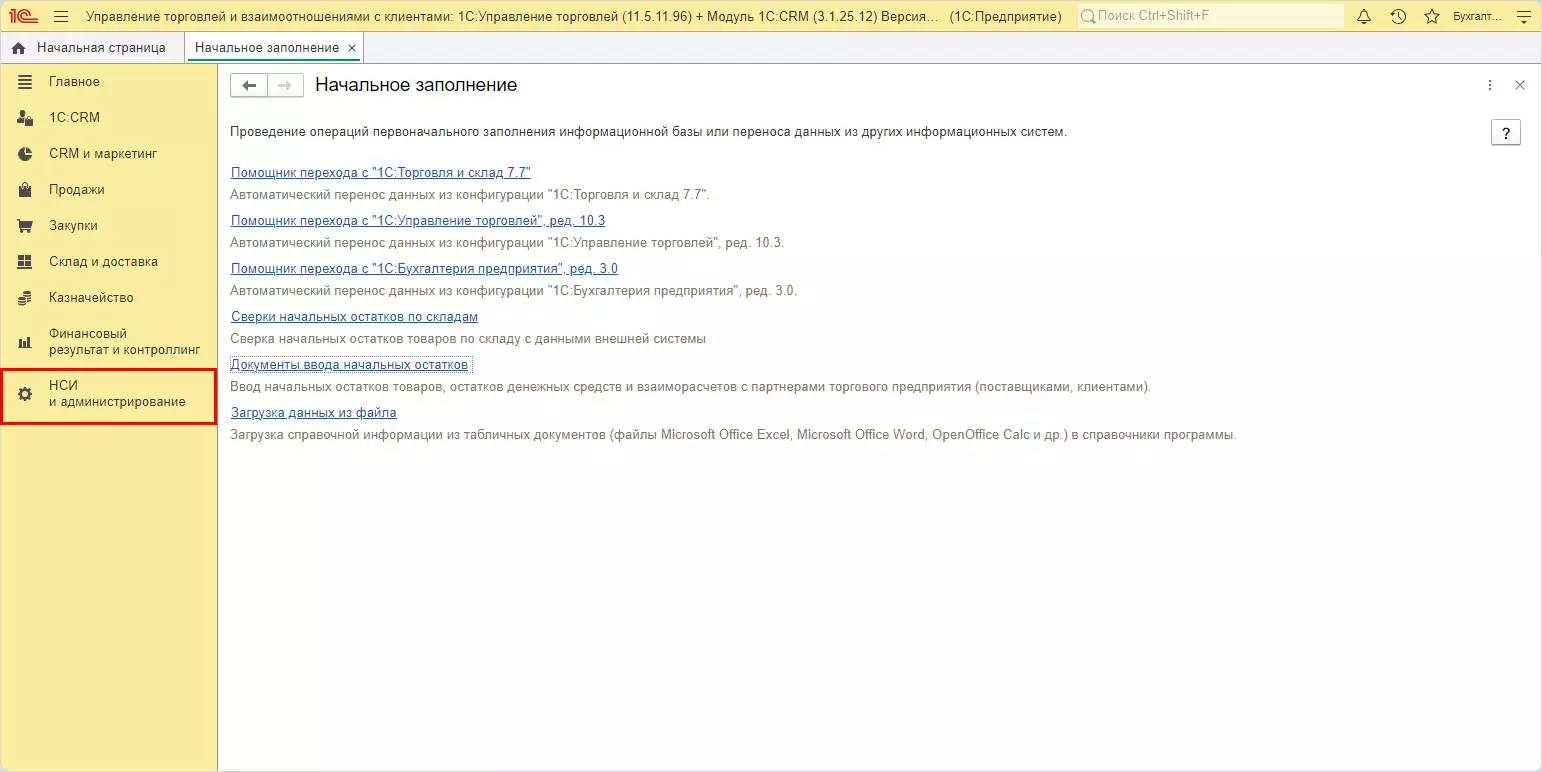Viewport: 1542px width, 772px height.
Task: Click the window title Управление торговлей и взаимоотношениями
Action: (574, 16)
